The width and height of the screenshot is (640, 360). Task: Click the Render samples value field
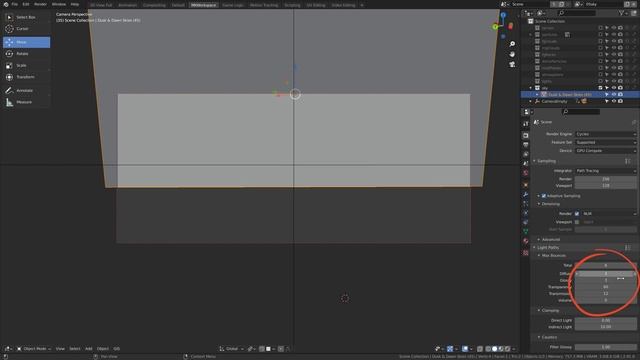[x=606, y=179]
